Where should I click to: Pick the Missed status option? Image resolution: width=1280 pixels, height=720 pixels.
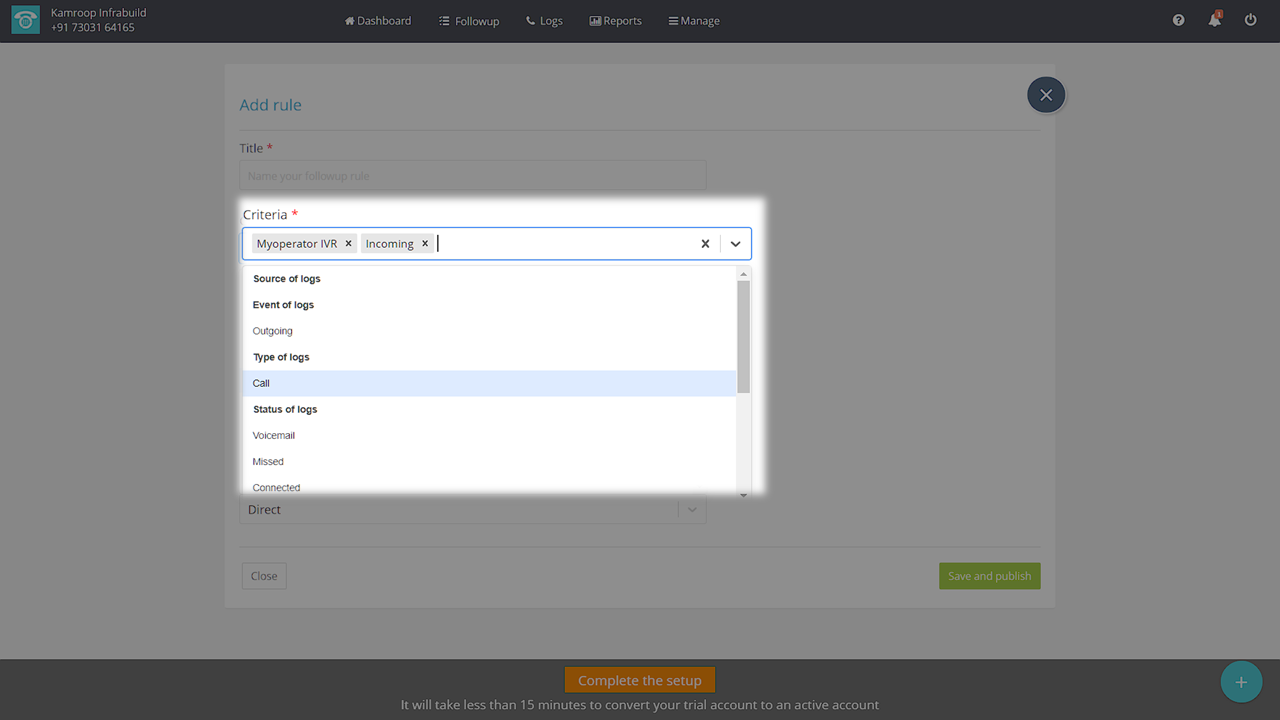(x=268, y=462)
